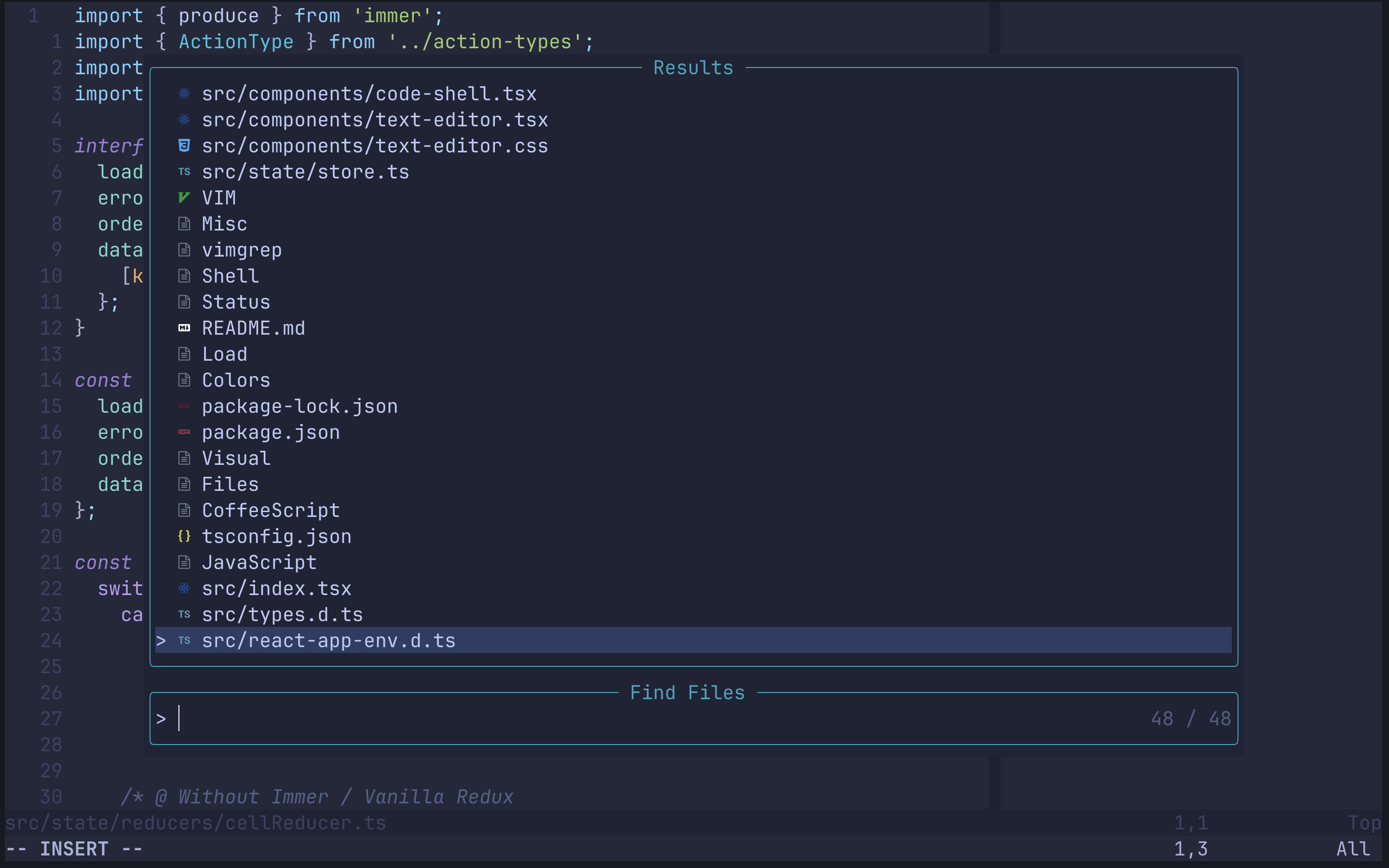Click the selection caret beside react-app-env.d.ts

(x=161, y=641)
